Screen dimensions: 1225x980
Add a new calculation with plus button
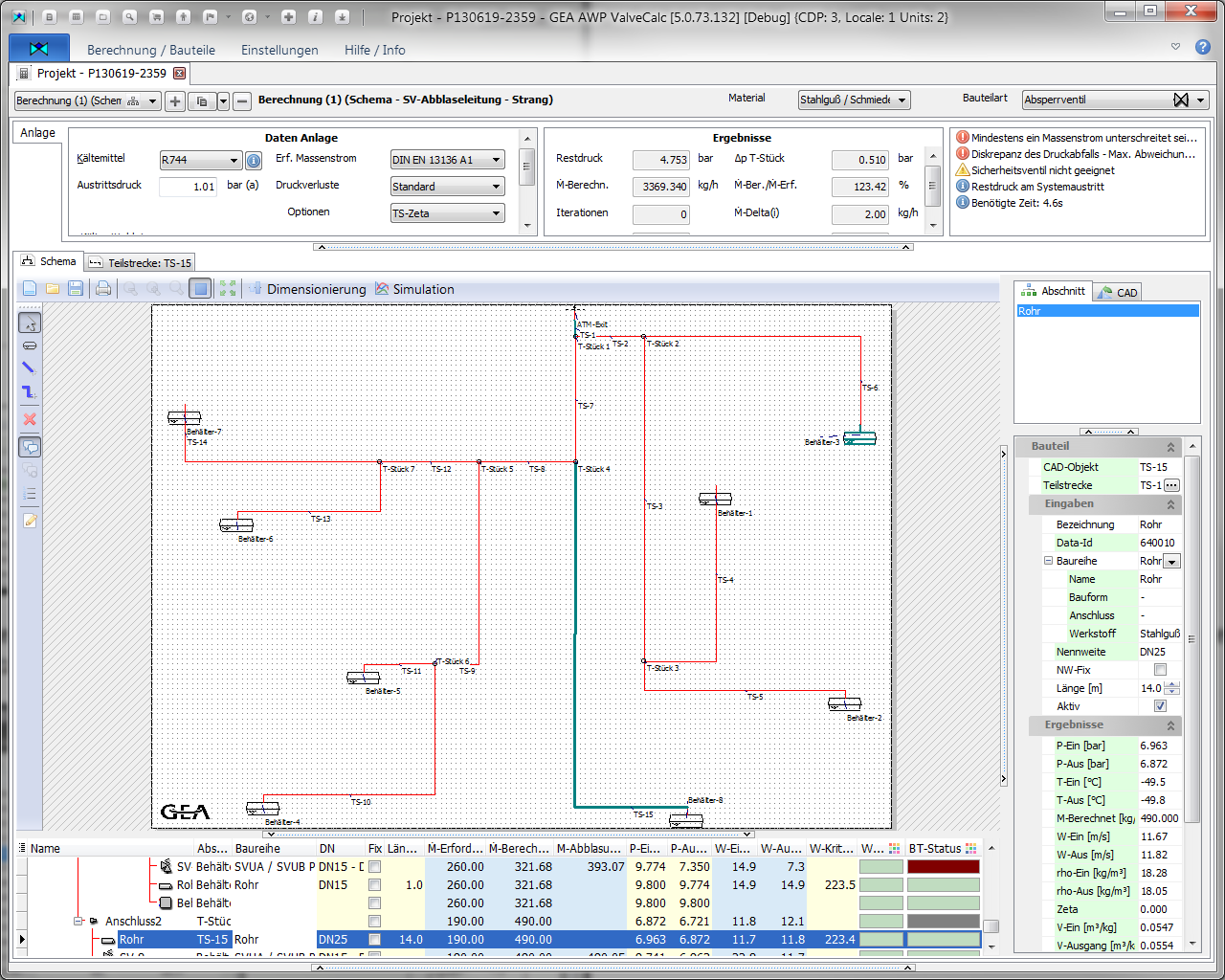click(175, 100)
